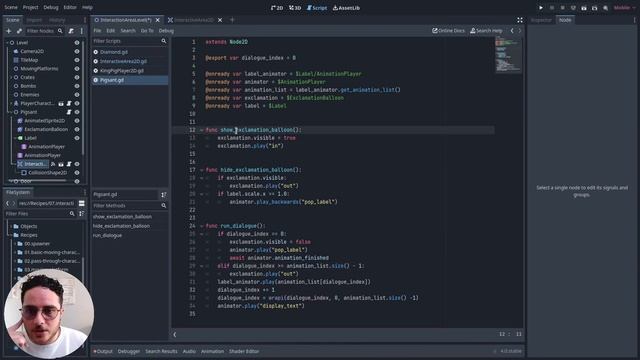Play a custom scene

coord(594,8)
